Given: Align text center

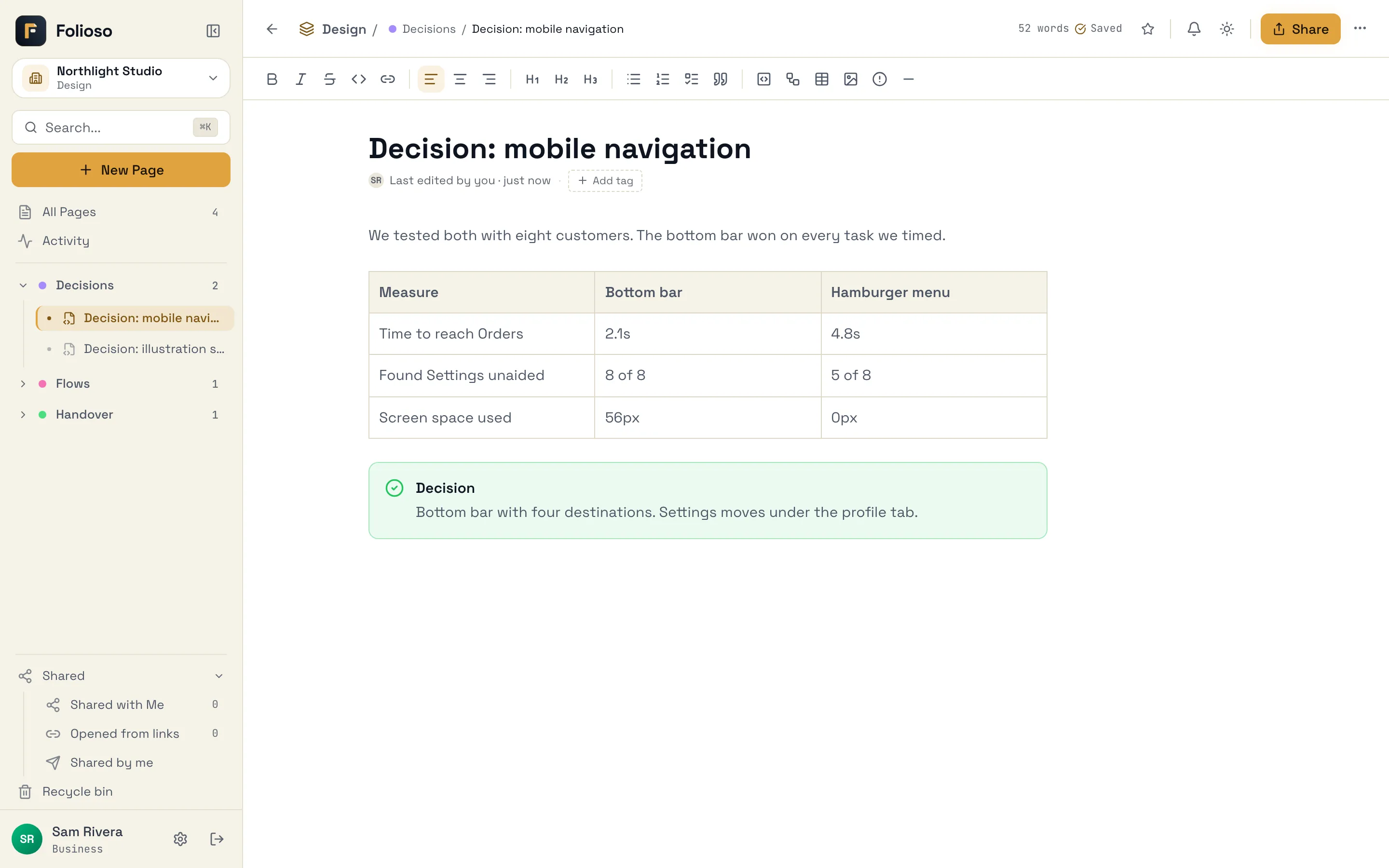Looking at the screenshot, I should click(x=460, y=79).
